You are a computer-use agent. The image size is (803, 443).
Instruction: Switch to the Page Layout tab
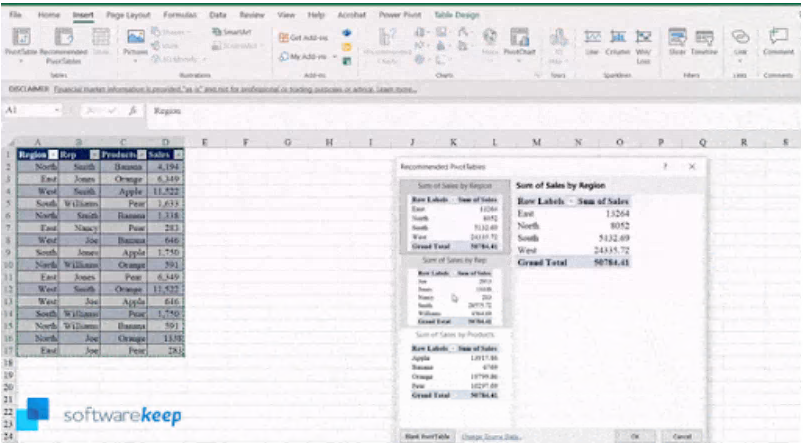point(129,16)
